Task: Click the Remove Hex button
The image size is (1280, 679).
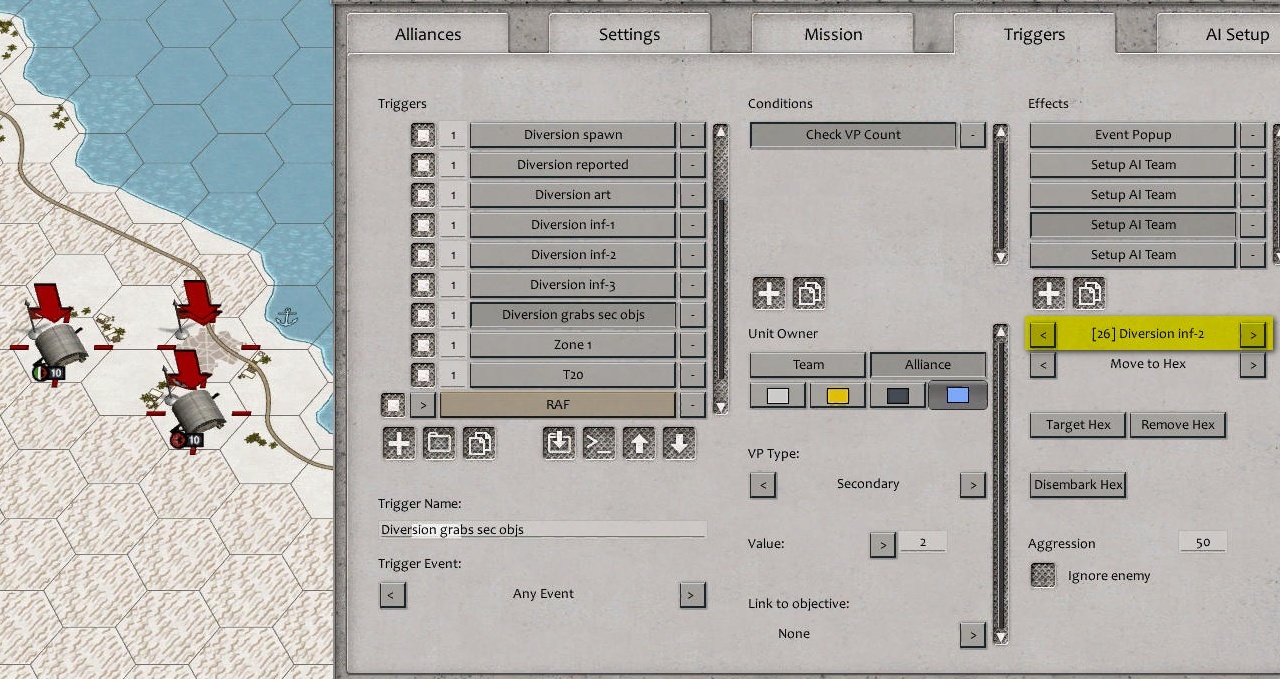Action: click(x=1178, y=425)
